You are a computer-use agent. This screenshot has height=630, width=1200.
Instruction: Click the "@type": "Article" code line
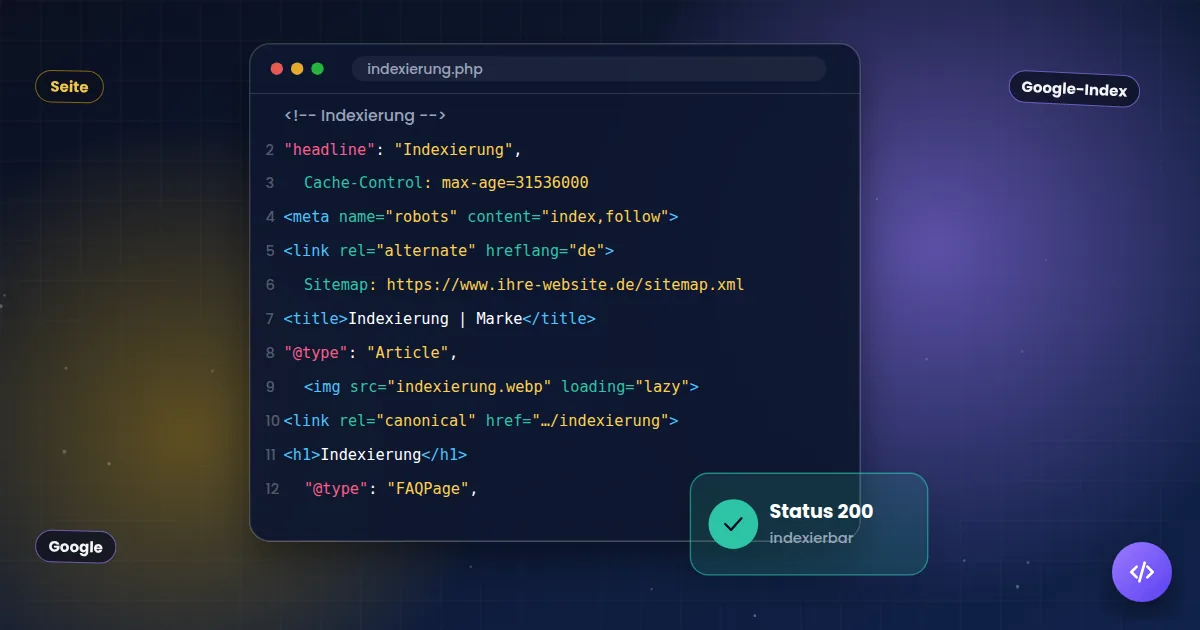coord(370,353)
